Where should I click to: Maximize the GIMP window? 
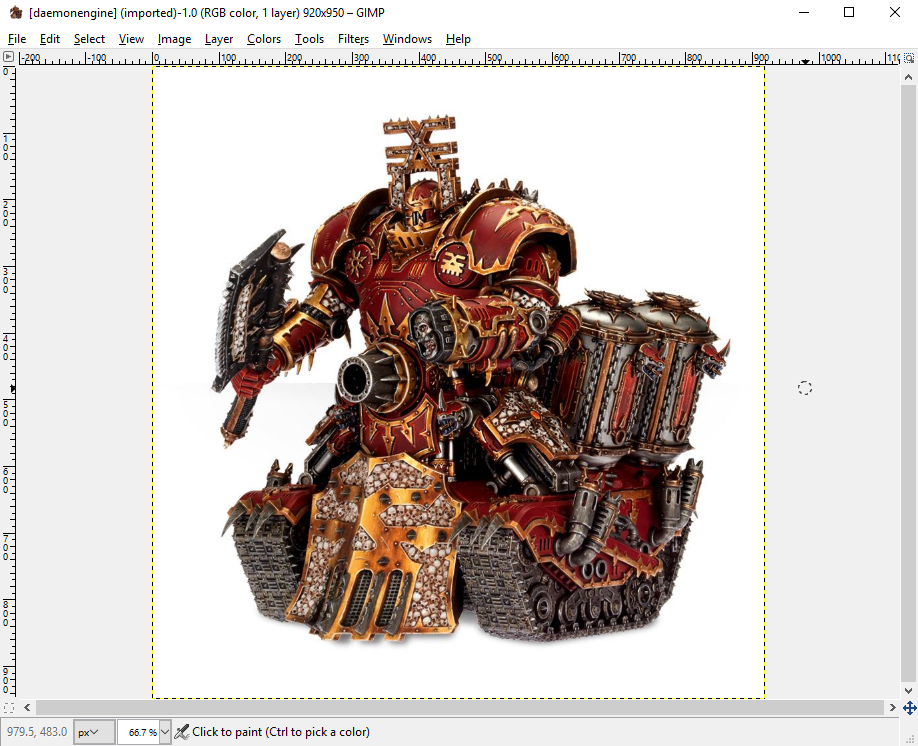click(x=849, y=13)
